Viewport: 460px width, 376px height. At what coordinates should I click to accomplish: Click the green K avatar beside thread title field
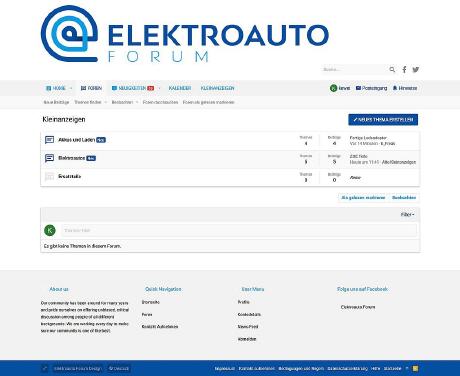[50, 230]
